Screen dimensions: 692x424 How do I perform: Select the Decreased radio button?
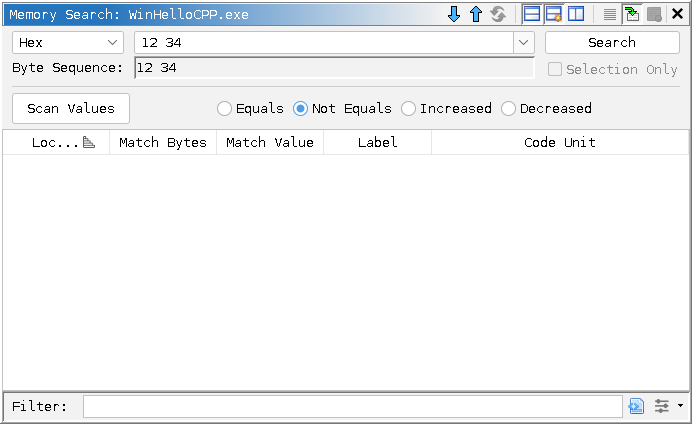(508, 108)
